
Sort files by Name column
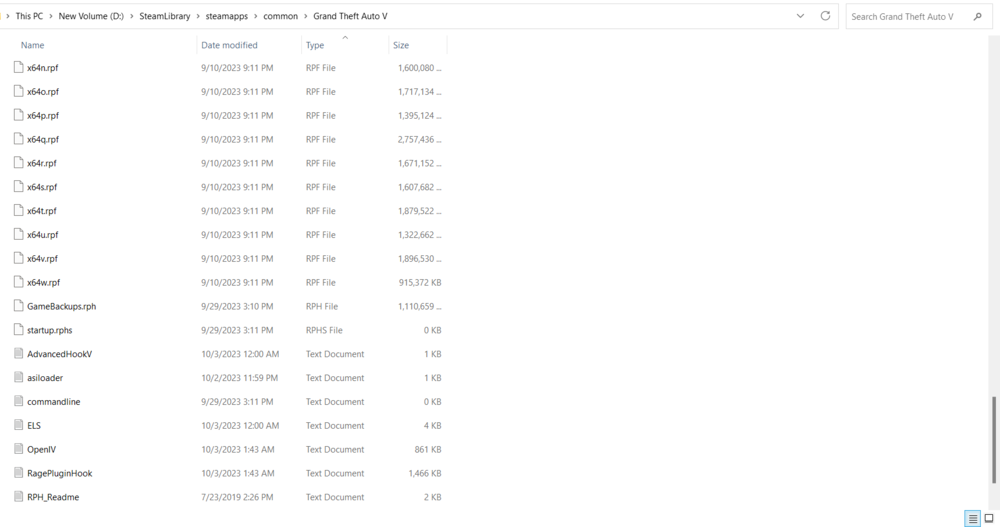click(33, 45)
